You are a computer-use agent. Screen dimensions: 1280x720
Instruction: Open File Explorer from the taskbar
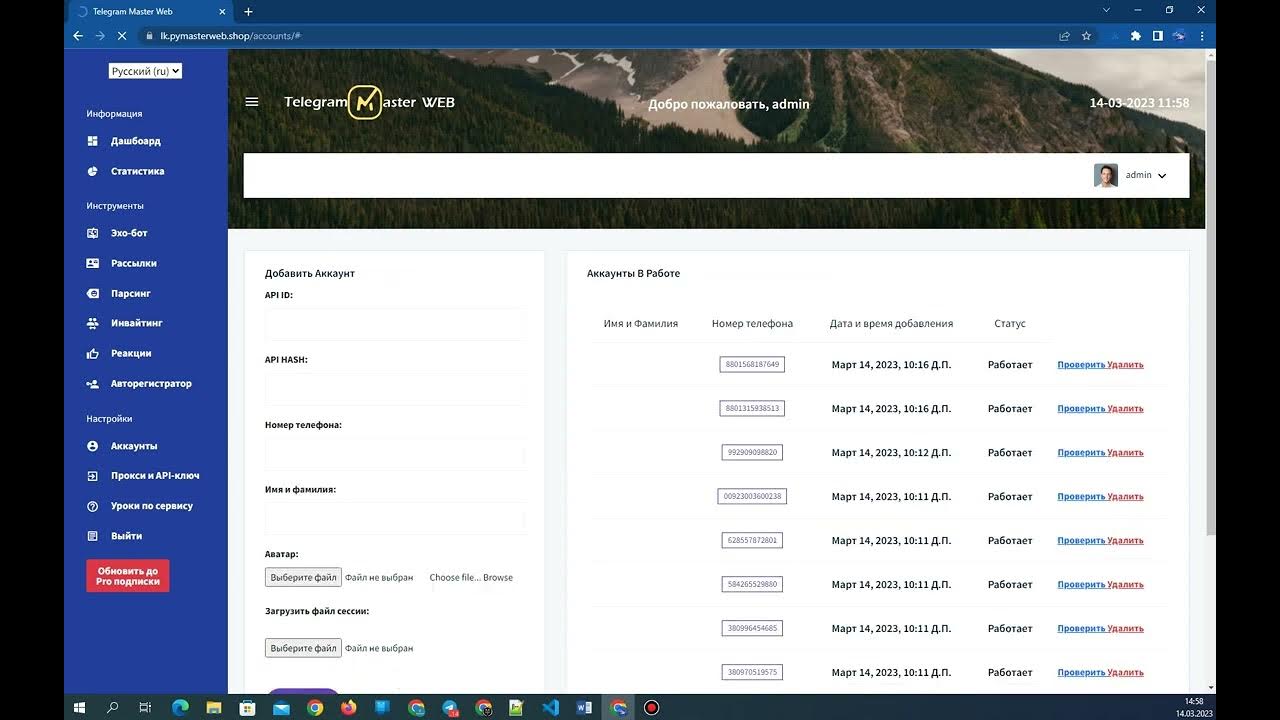(214, 707)
